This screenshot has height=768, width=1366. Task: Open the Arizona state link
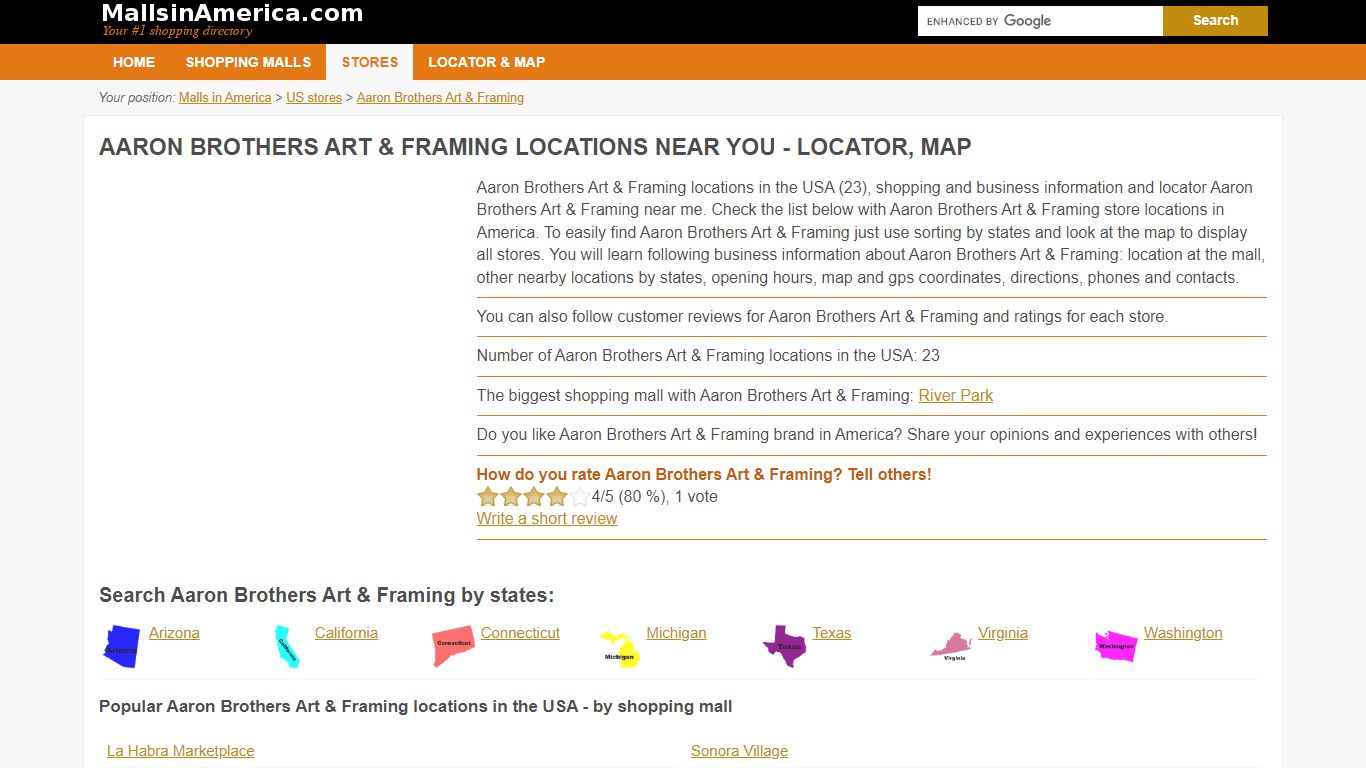coord(174,633)
